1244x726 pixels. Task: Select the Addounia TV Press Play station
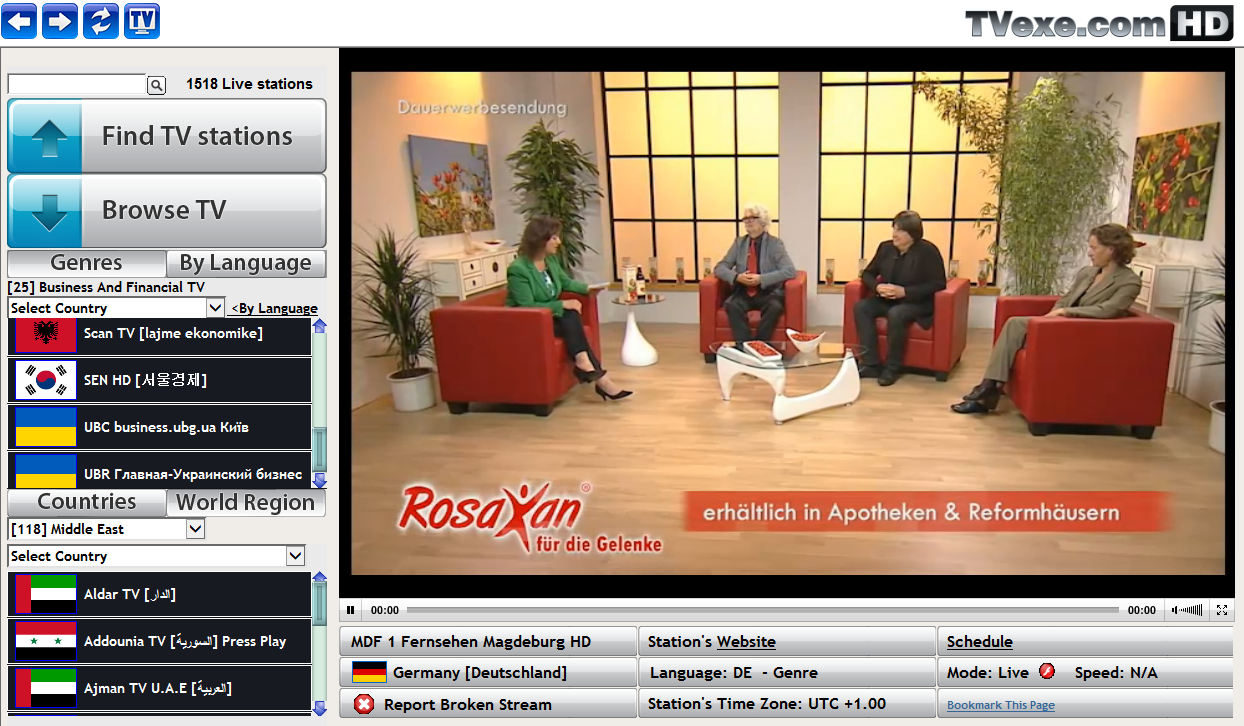(x=160, y=641)
